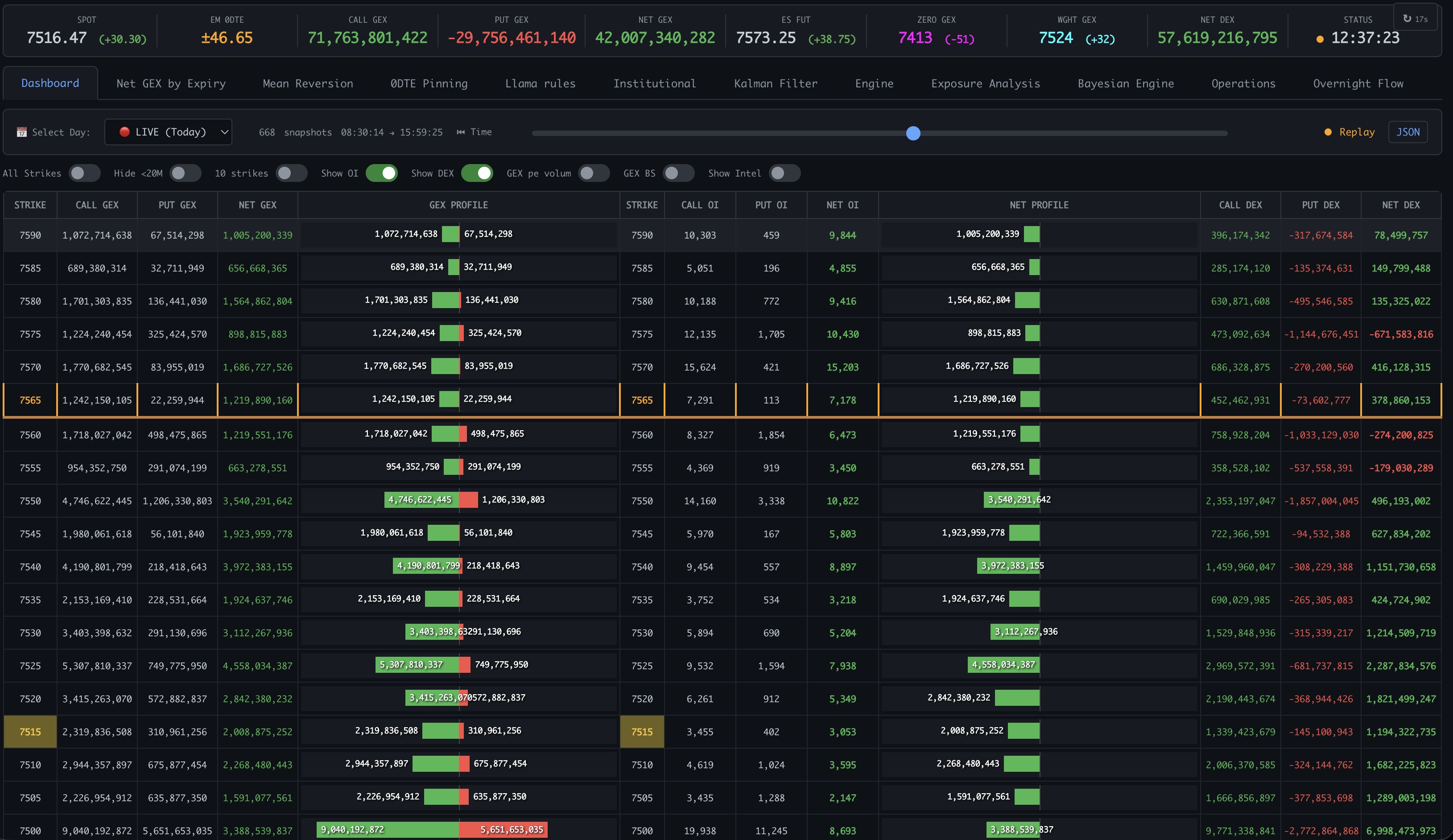The image size is (1453, 840).
Task: Click the CALL DEX column header
Action: coord(1240,205)
